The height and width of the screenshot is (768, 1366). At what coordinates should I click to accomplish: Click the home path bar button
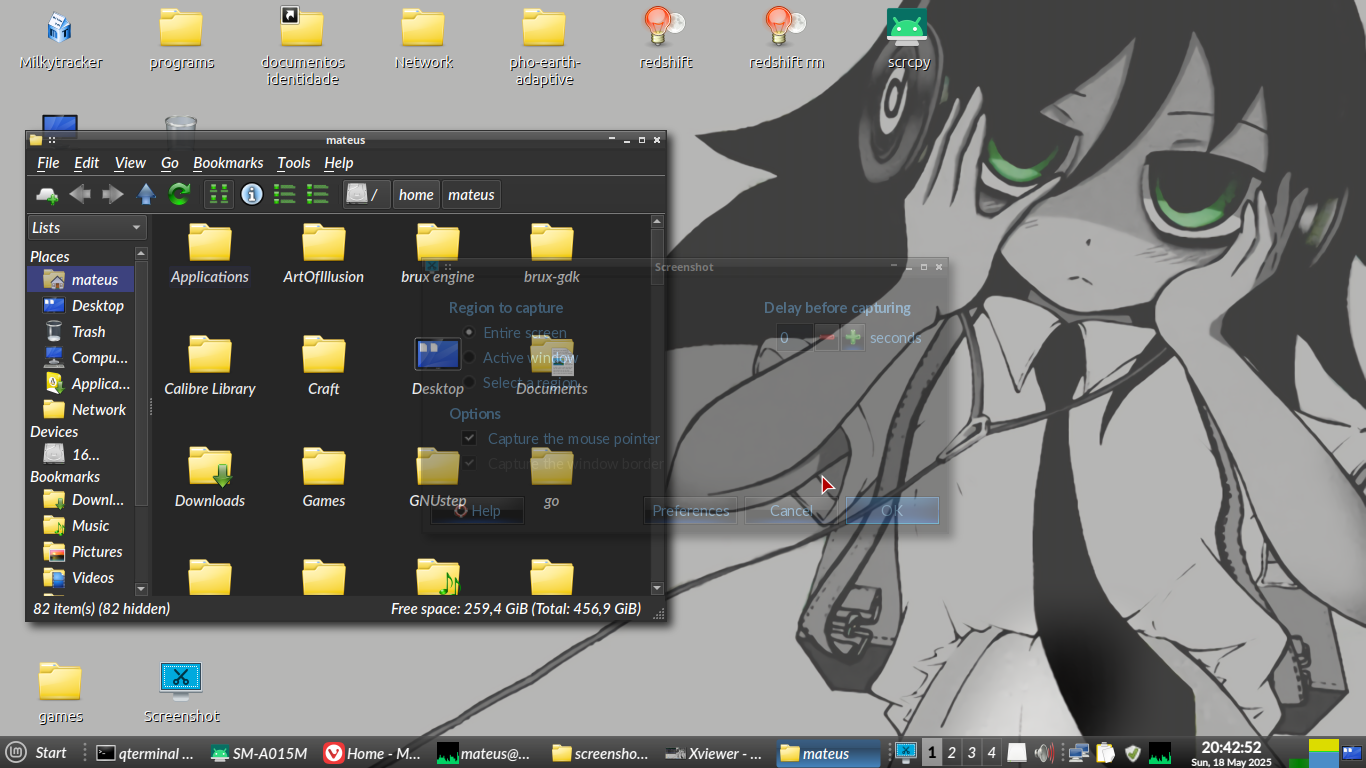416,194
